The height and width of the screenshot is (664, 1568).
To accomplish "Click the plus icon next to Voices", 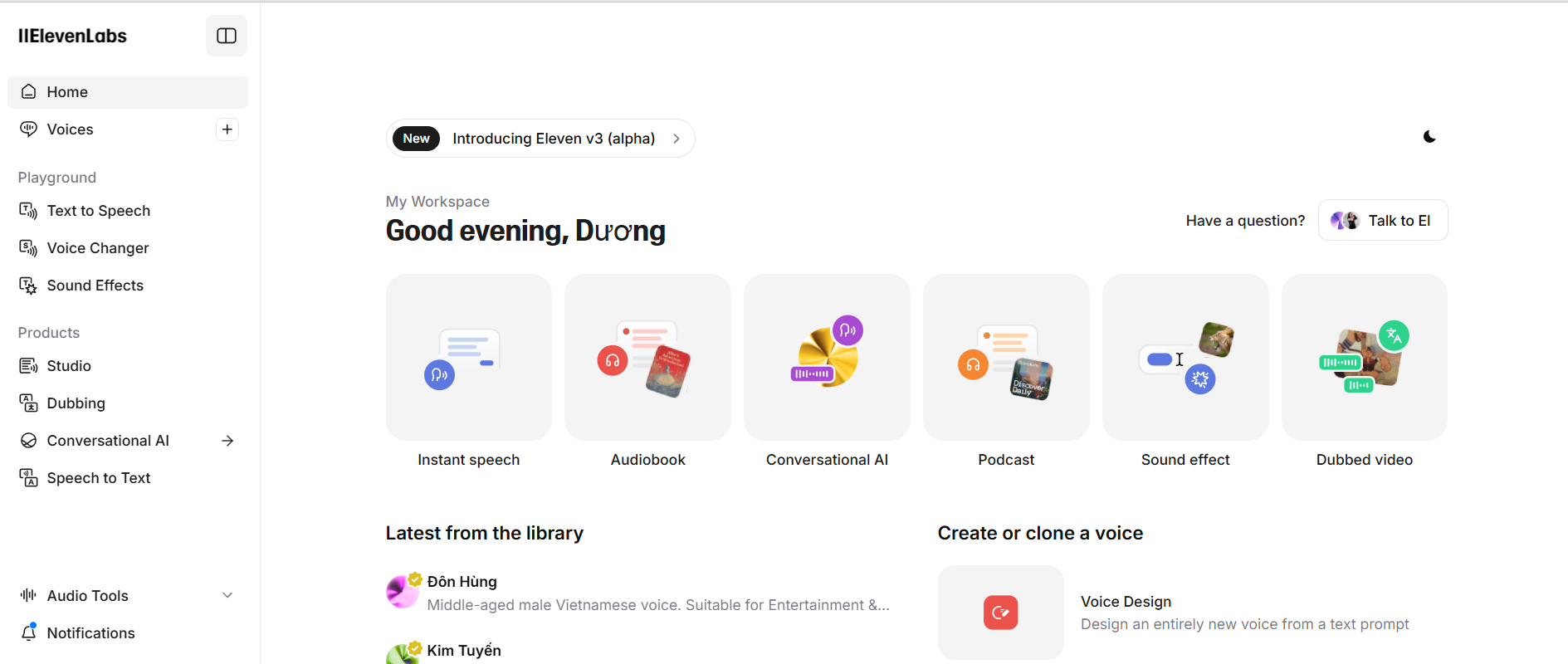I will (227, 129).
